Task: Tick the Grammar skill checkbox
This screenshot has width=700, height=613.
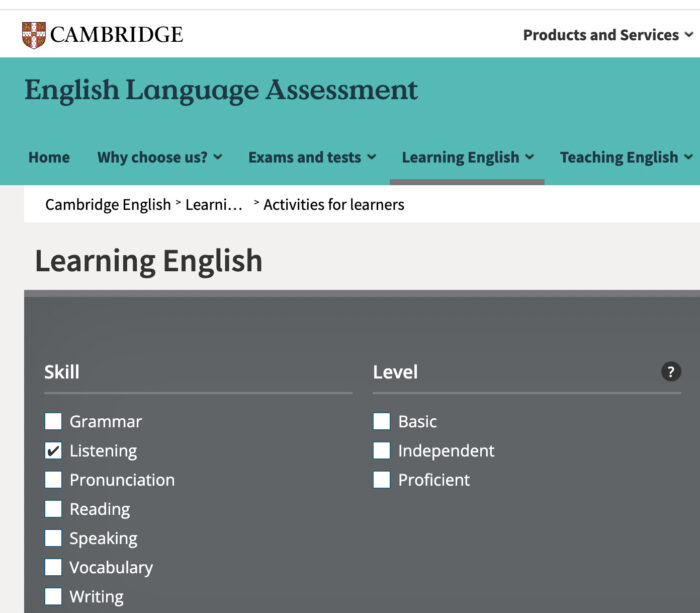Action: [x=53, y=421]
